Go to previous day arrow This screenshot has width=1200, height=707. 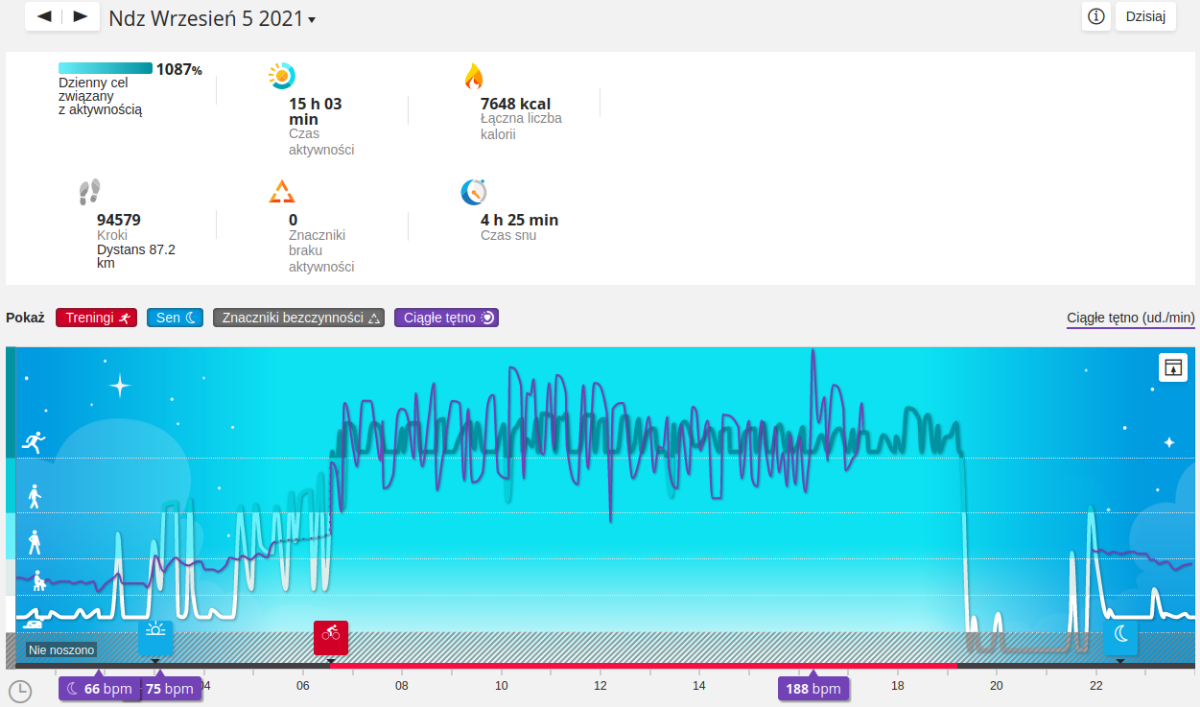click(x=44, y=16)
